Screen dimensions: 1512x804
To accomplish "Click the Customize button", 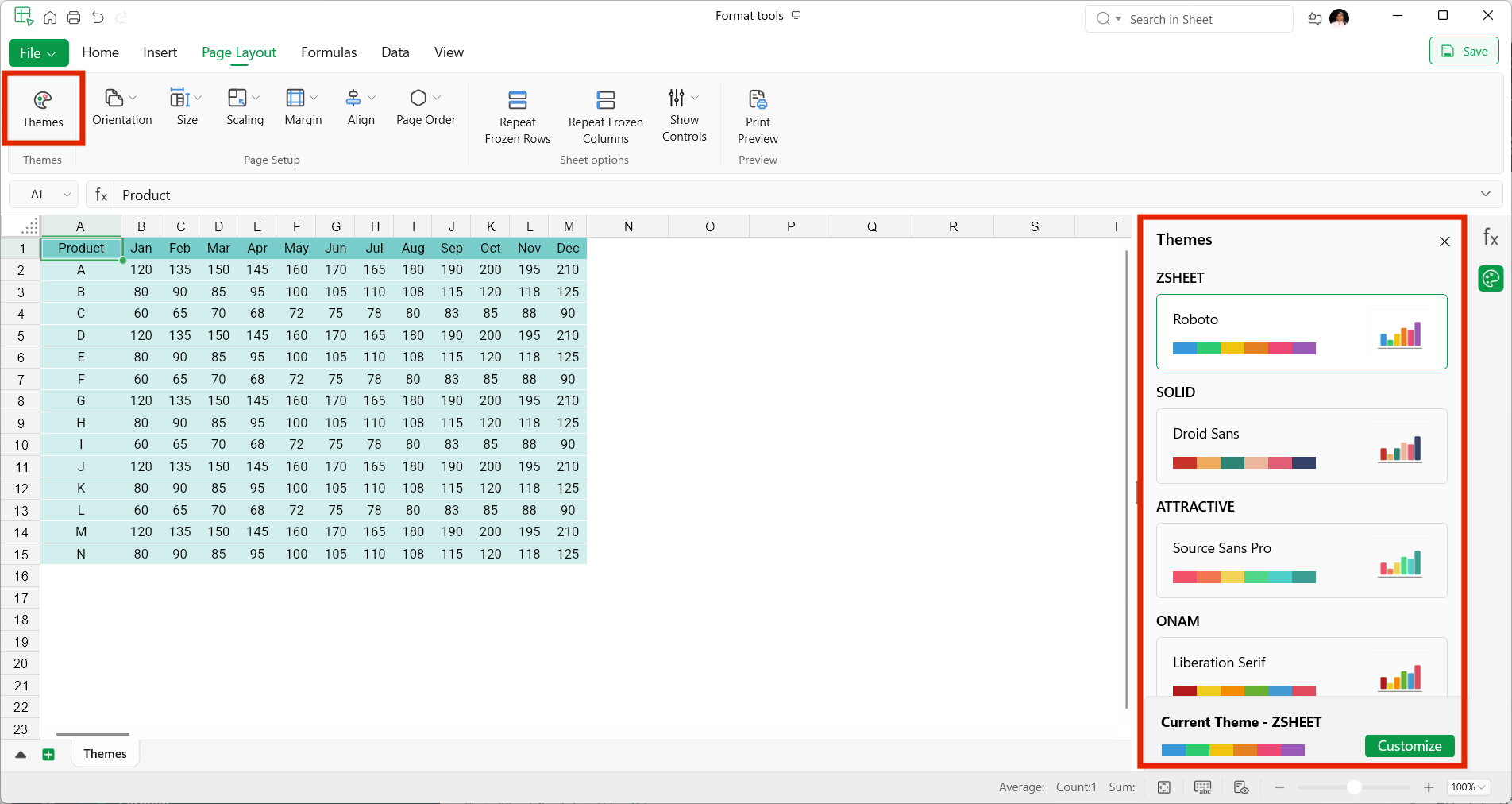I will 1409,746.
